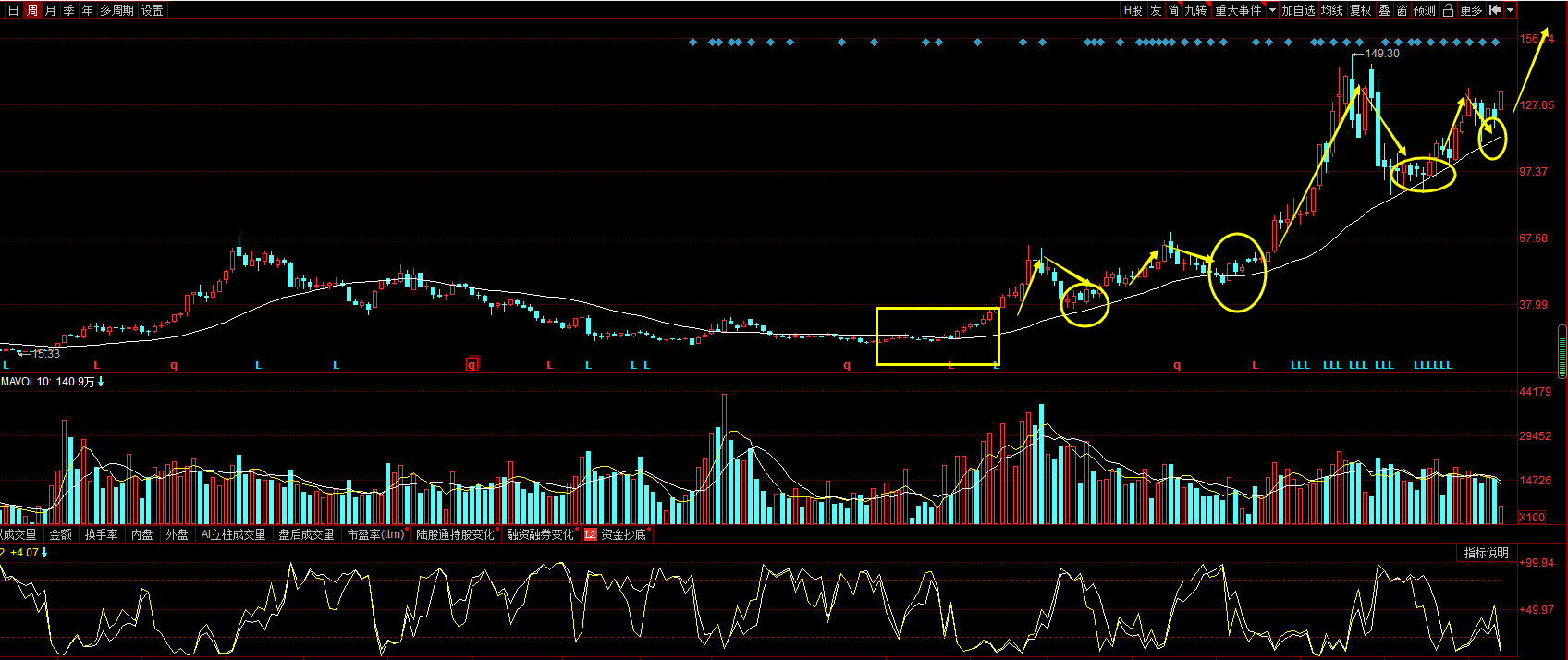This screenshot has width=1568, height=660.
Task: Open the 多周期 multi-period view
Action: point(116,10)
